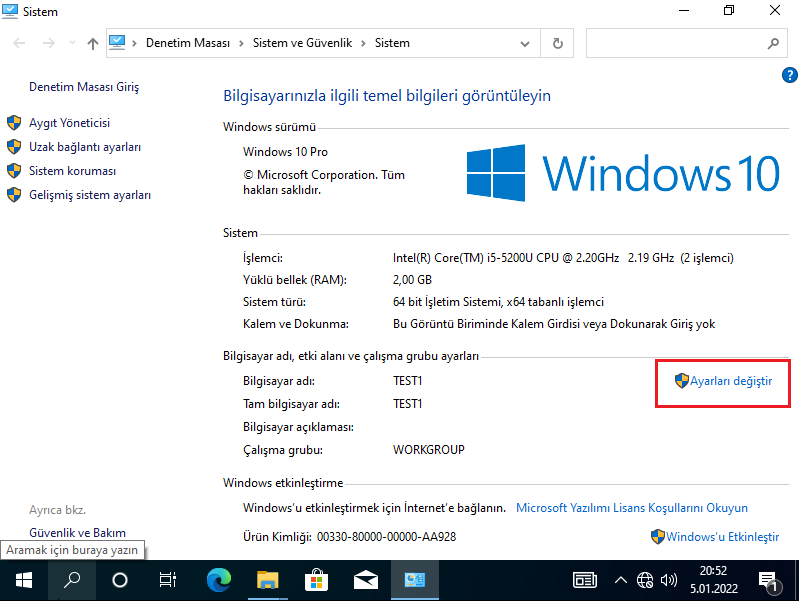799x601 pixels.
Task: Select Denetim Masası breadcrumb
Action: tap(188, 43)
